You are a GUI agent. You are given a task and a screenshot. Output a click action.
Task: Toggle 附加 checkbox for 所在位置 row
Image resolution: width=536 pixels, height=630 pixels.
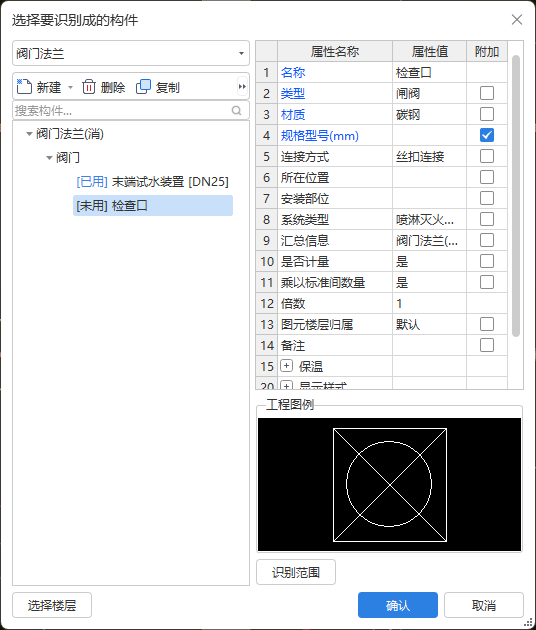coord(487,177)
